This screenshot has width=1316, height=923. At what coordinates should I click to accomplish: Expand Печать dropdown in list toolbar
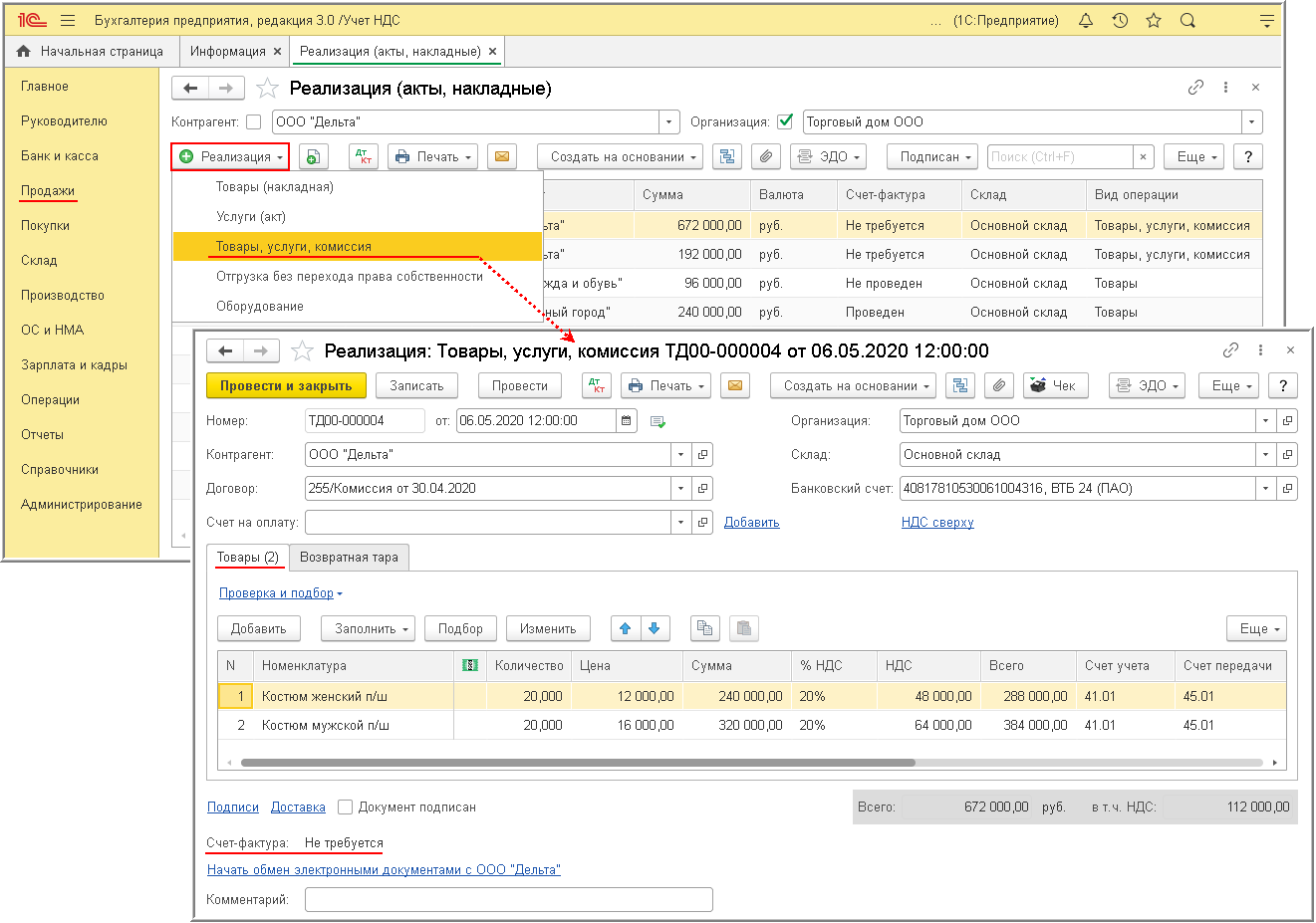[432, 156]
